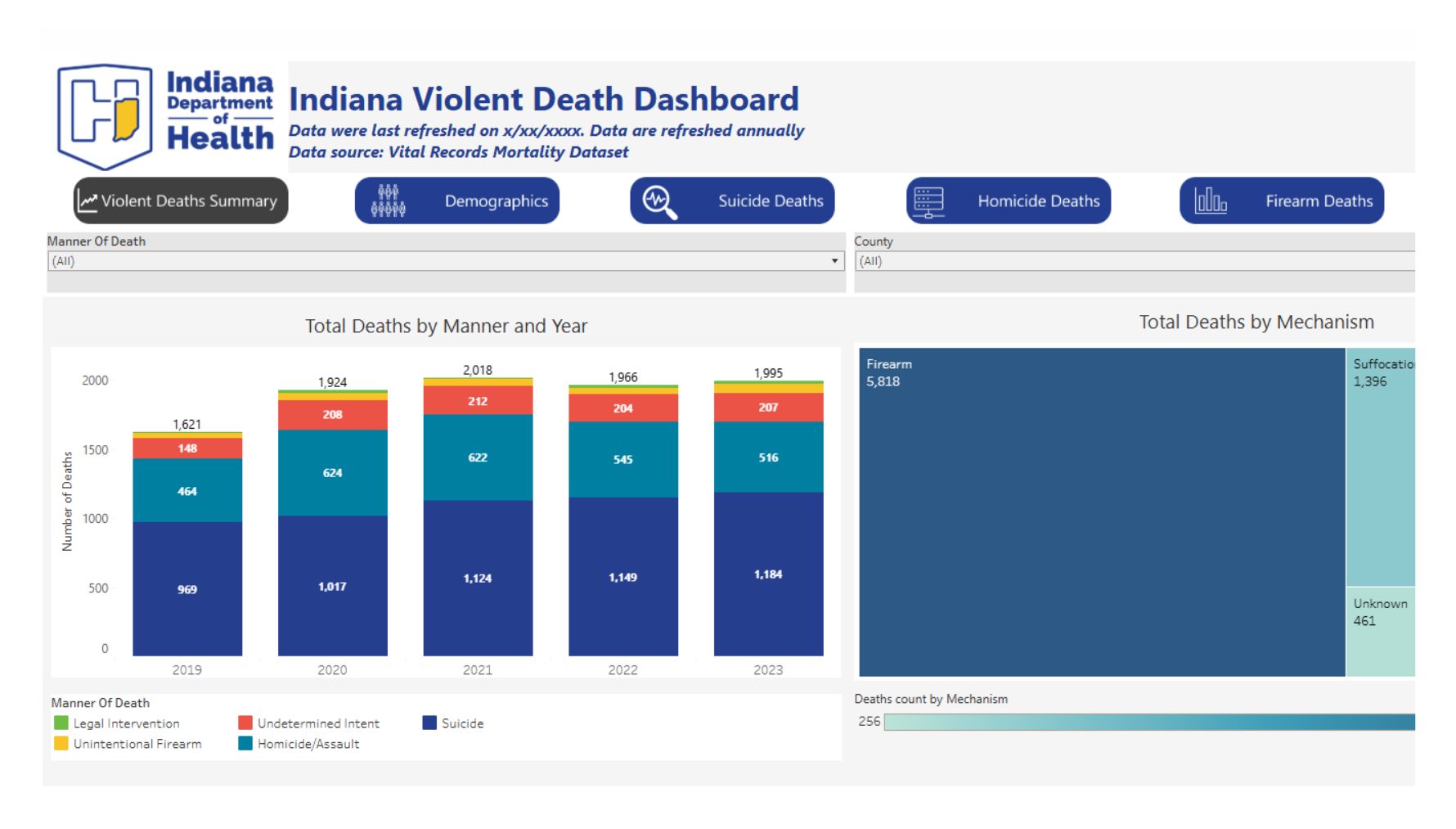Viewport: 1456px width, 829px height.
Task: Click the Indiana Department of Health logo
Action: (164, 117)
